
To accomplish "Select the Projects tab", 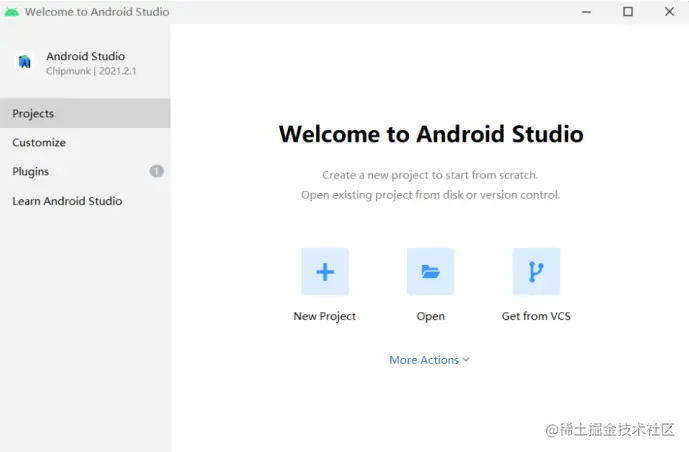I will click(x=85, y=113).
